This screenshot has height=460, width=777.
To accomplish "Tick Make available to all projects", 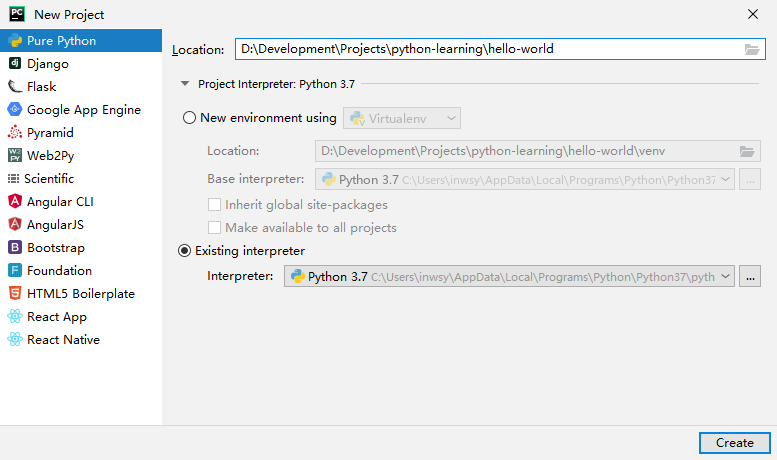I will pos(214,228).
